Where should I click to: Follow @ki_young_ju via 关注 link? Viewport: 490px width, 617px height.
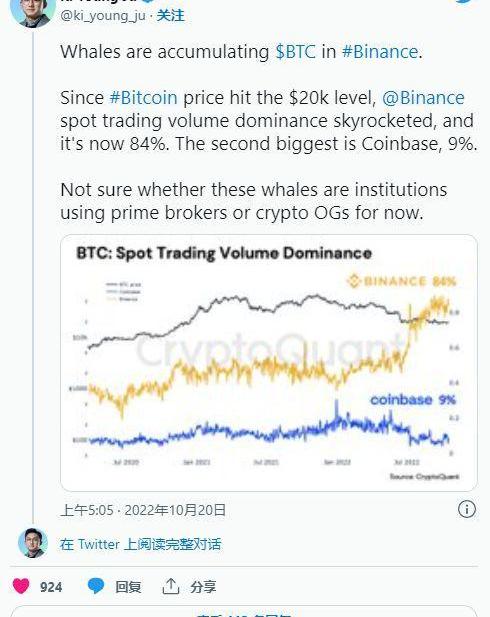pyautogui.click(x=170, y=16)
